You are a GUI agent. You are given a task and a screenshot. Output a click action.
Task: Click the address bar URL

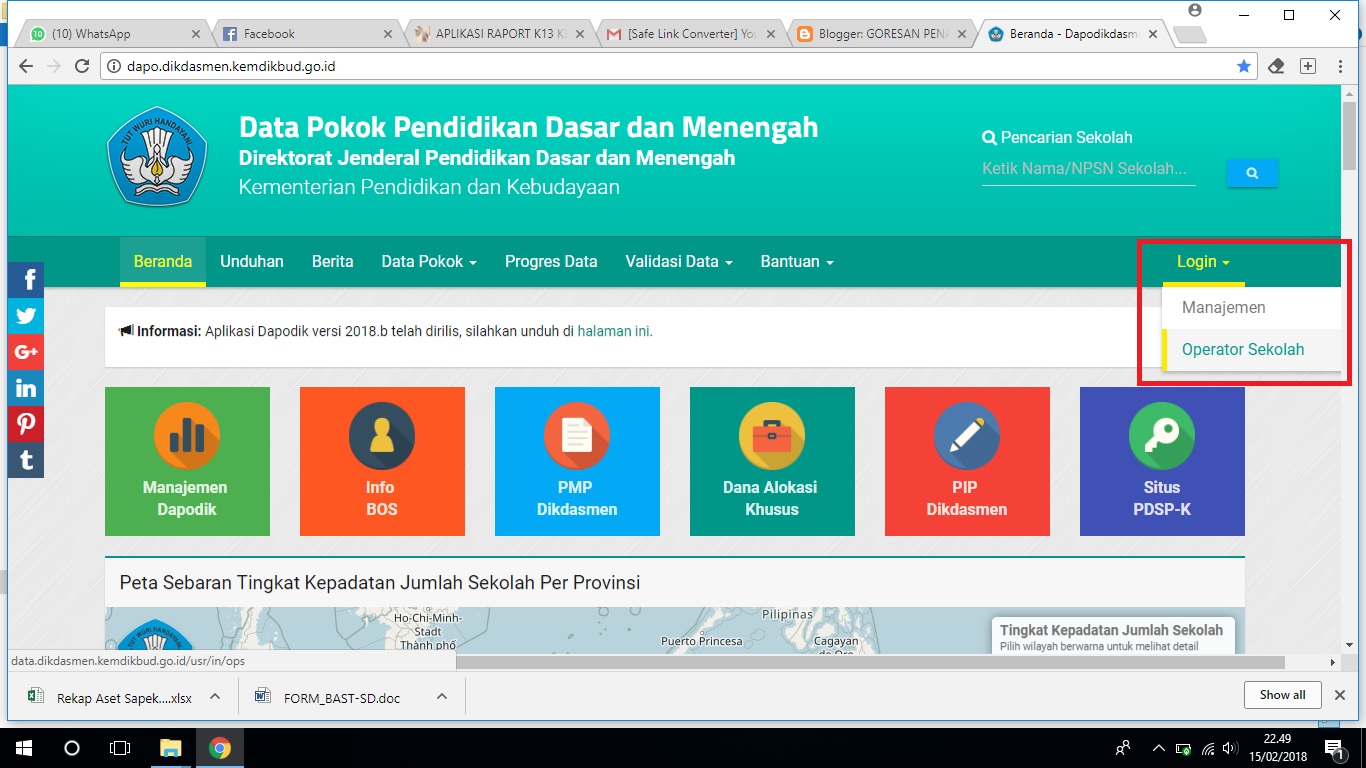[x=231, y=67]
